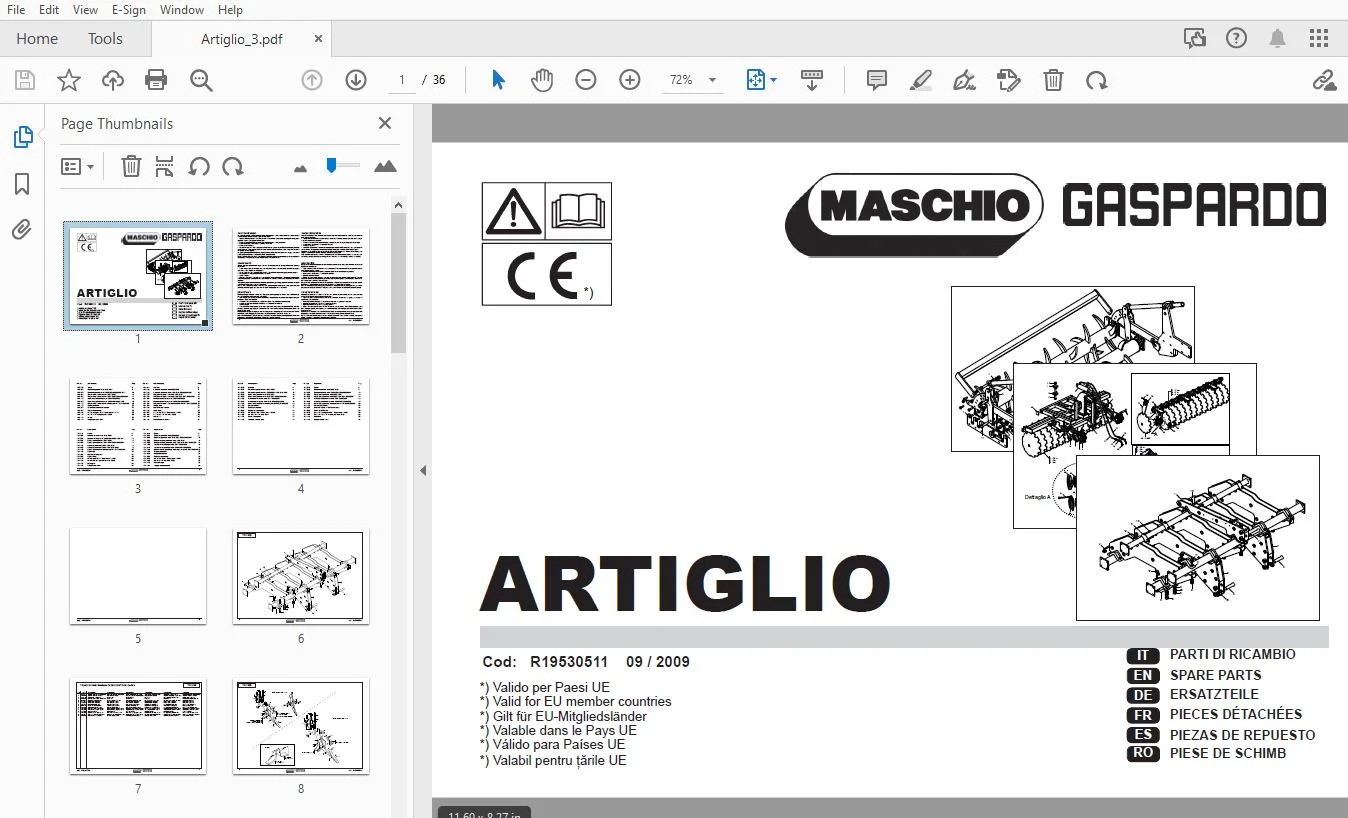Rotate the page with the toolbar rotate icon

click(x=1097, y=80)
